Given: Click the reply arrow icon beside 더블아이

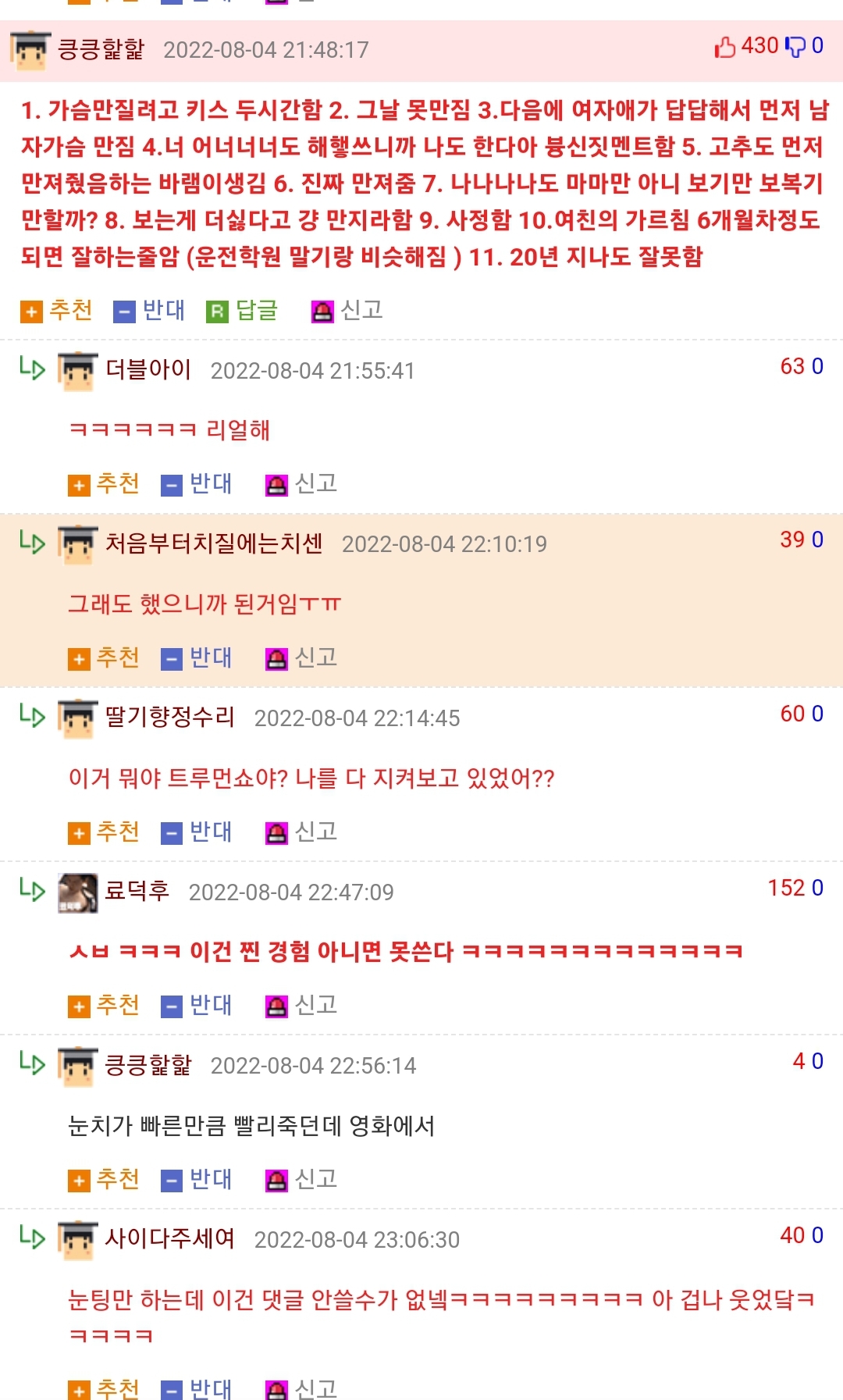Looking at the screenshot, I should coord(32,368).
